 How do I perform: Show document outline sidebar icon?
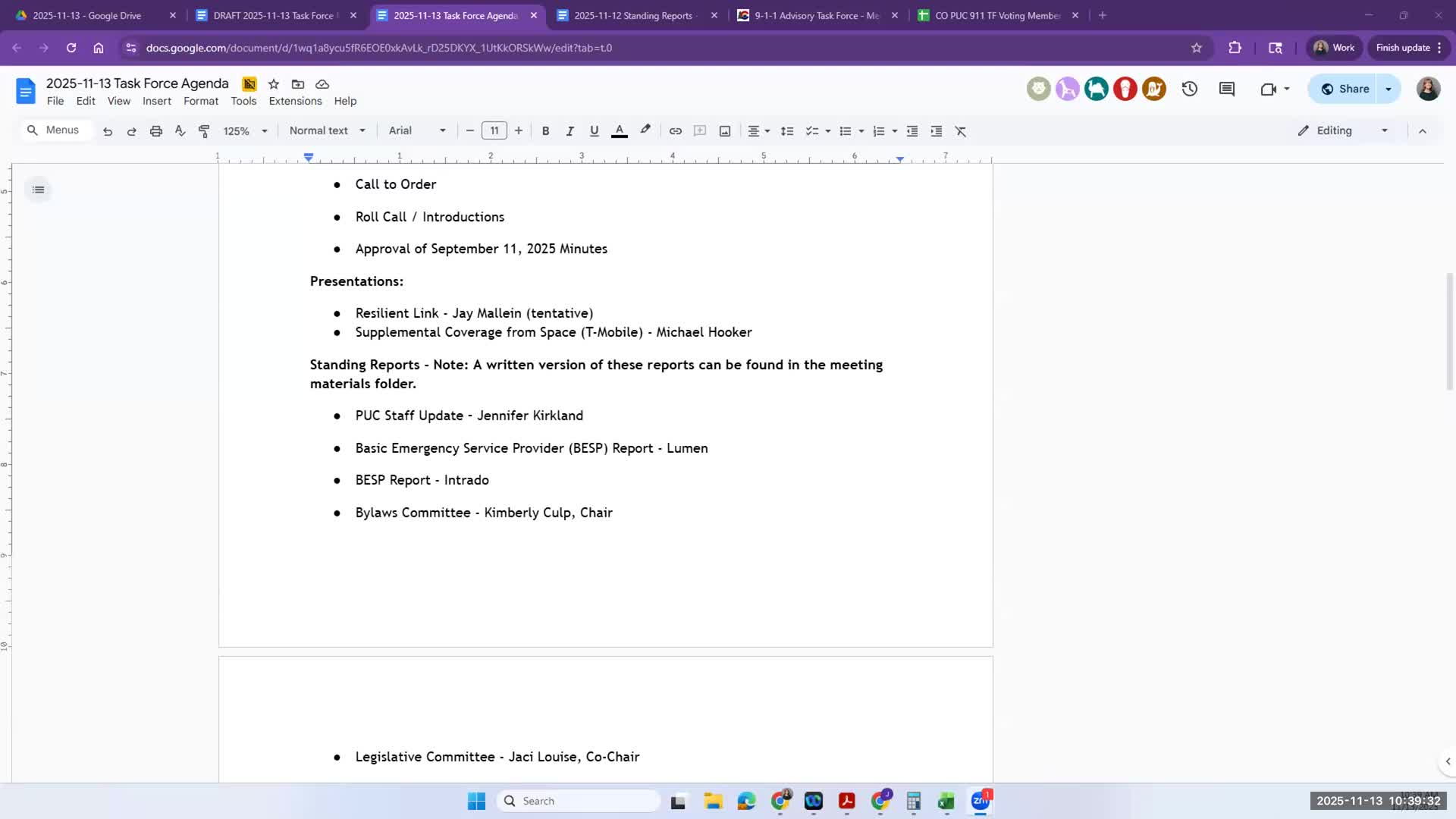(x=38, y=190)
